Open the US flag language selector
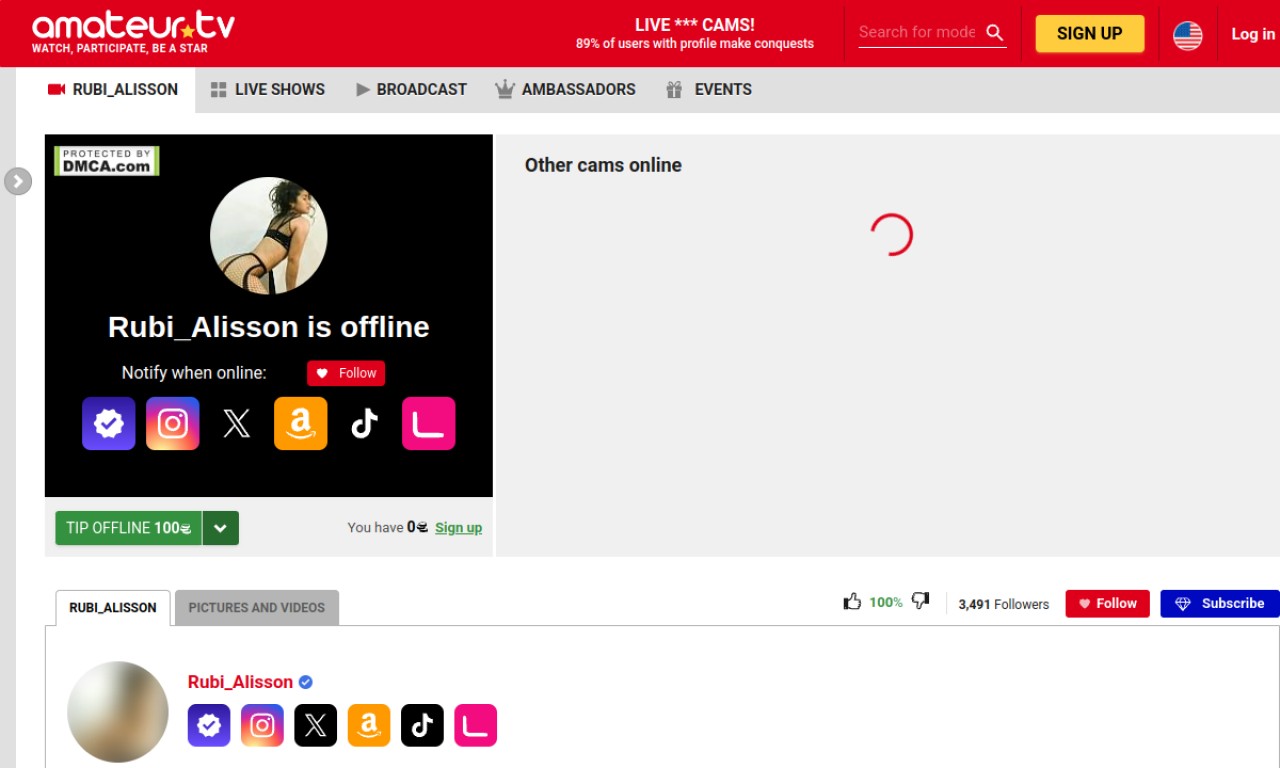The width and height of the screenshot is (1280, 768). coord(1188,35)
